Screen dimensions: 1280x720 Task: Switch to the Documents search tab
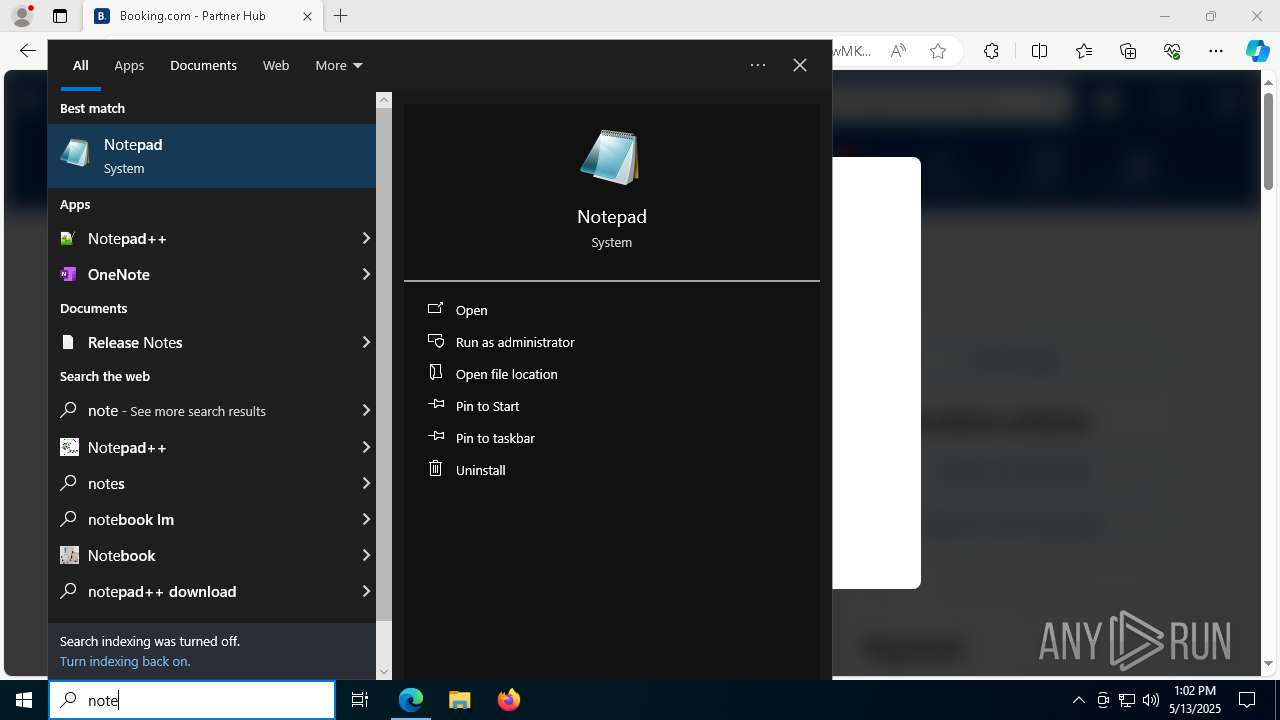(x=203, y=65)
